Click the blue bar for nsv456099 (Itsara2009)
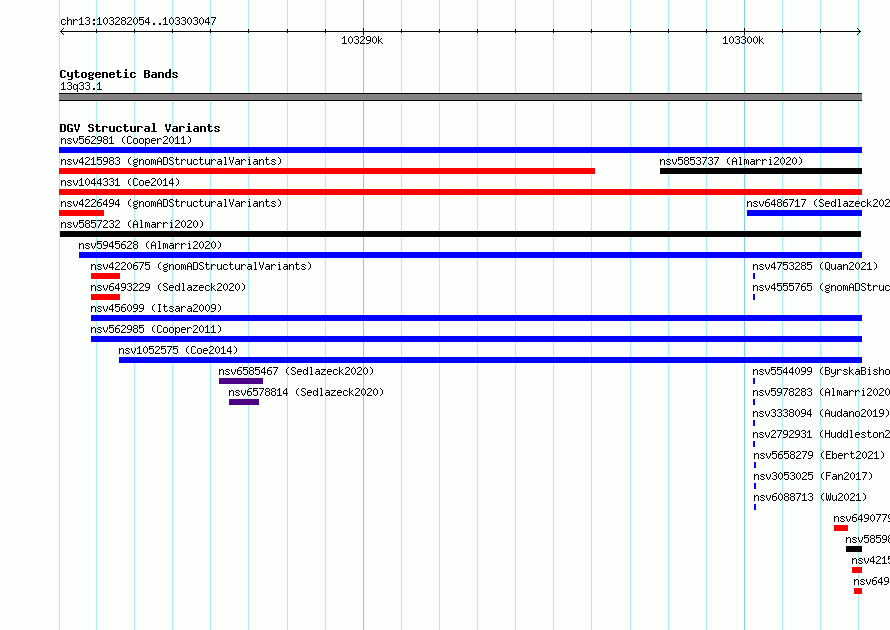Viewport: 890px width, 630px height. pyautogui.click(x=476, y=318)
